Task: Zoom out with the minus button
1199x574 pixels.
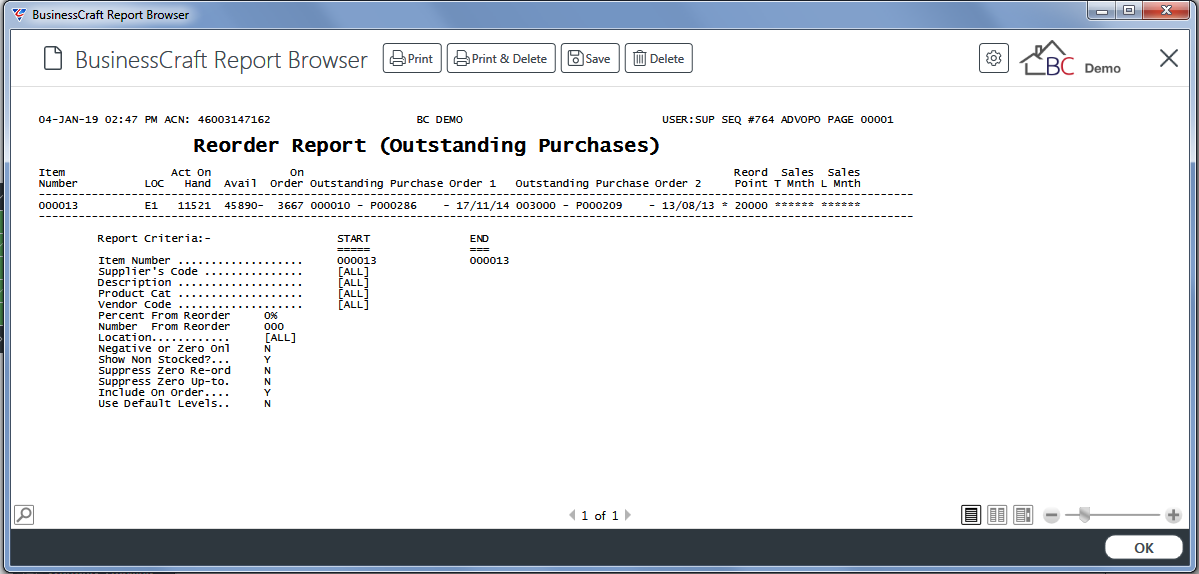Action: [1052, 516]
